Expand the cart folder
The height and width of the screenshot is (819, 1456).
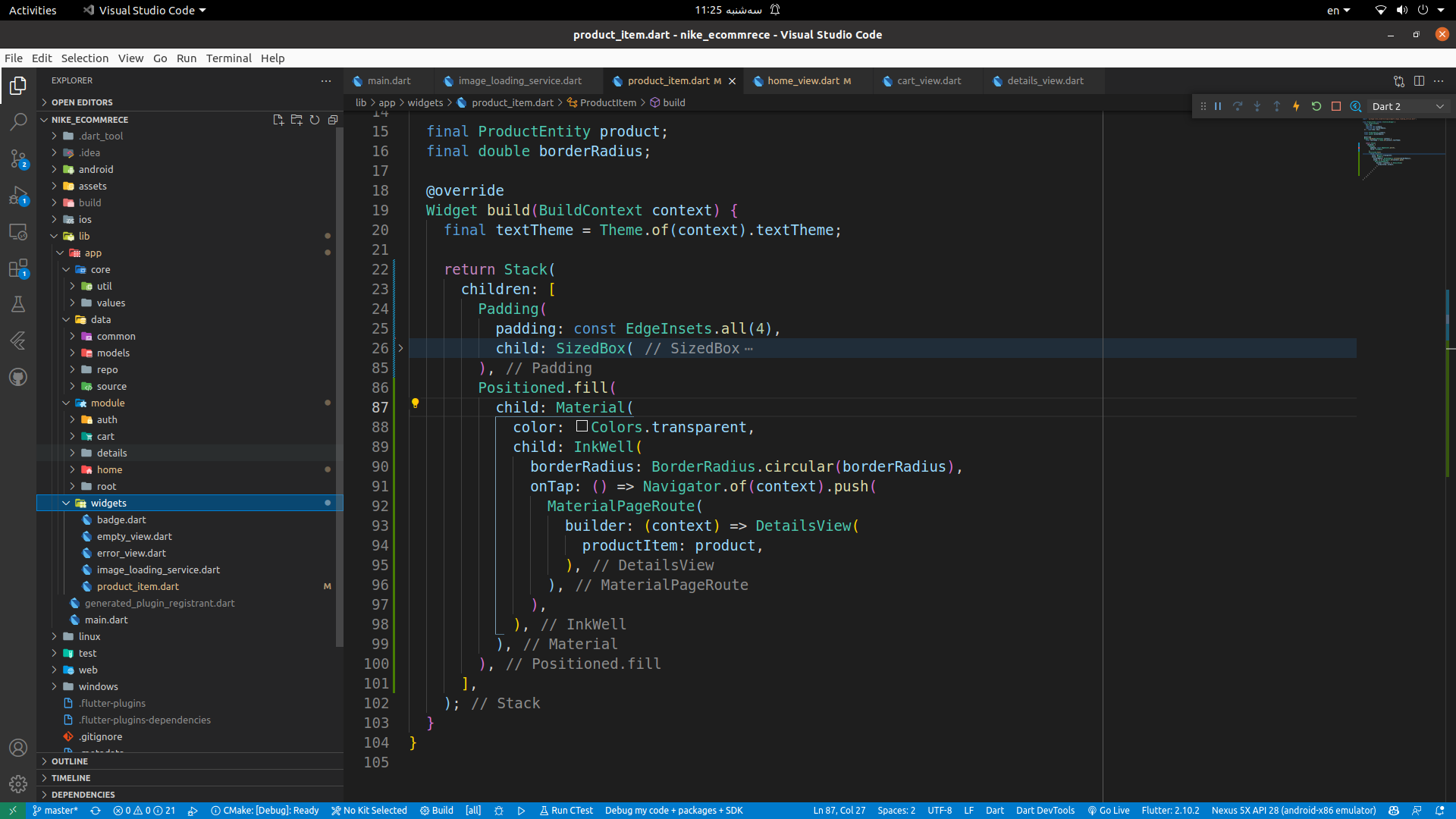pos(190,436)
